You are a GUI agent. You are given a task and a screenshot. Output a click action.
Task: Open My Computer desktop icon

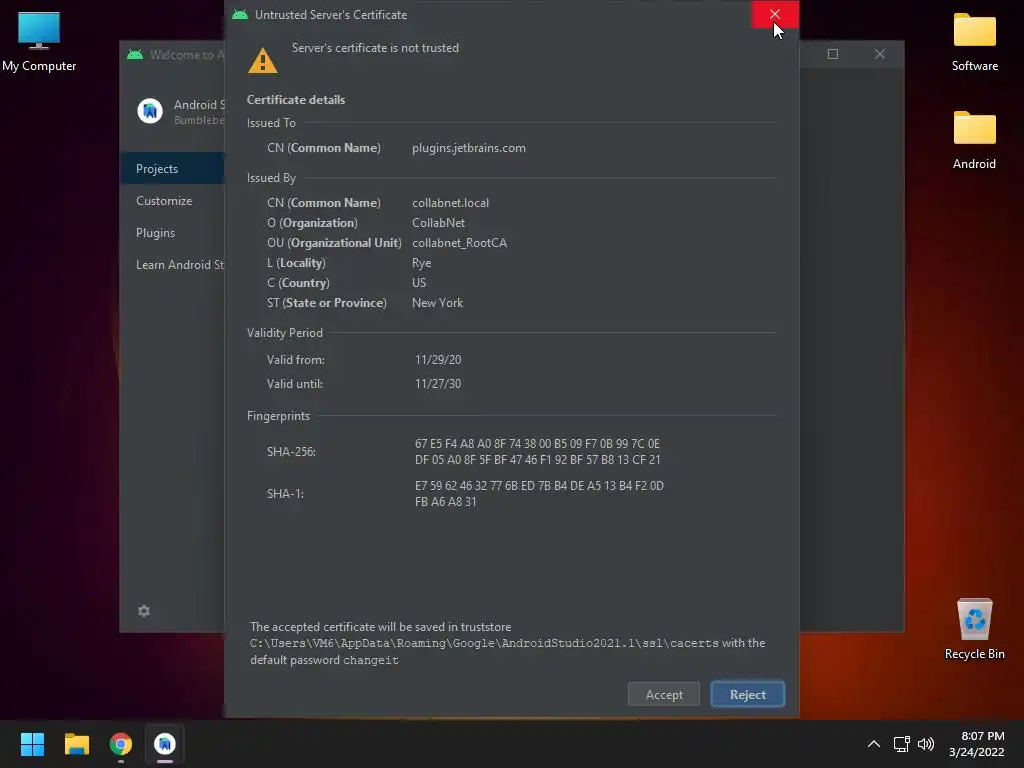(x=39, y=42)
